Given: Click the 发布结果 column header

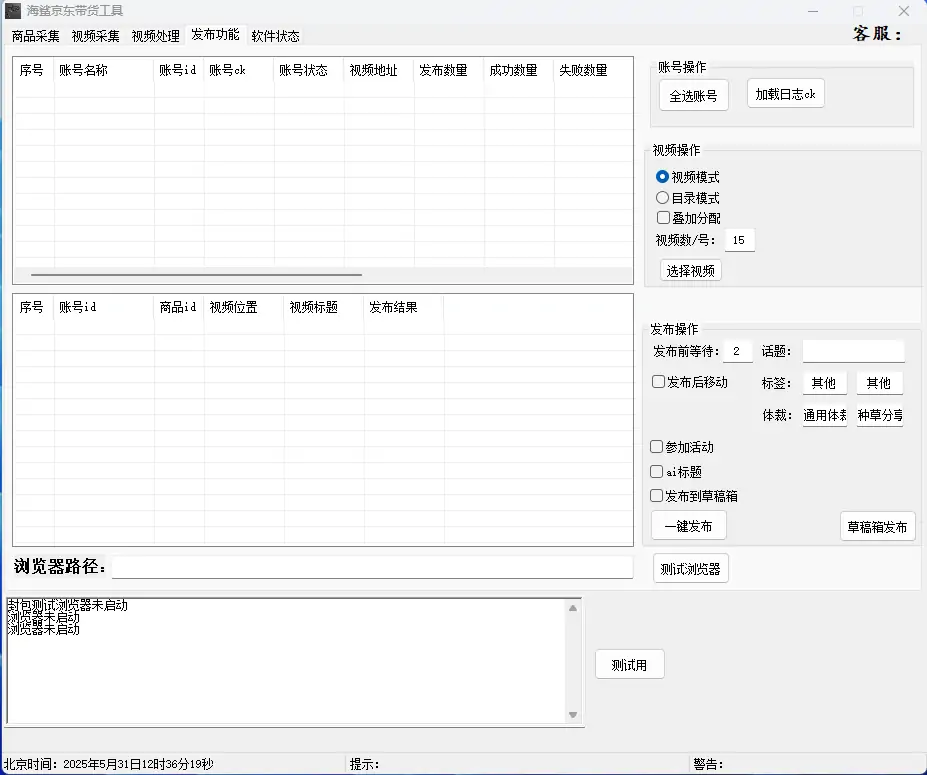Looking at the screenshot, I should [404, 307].
